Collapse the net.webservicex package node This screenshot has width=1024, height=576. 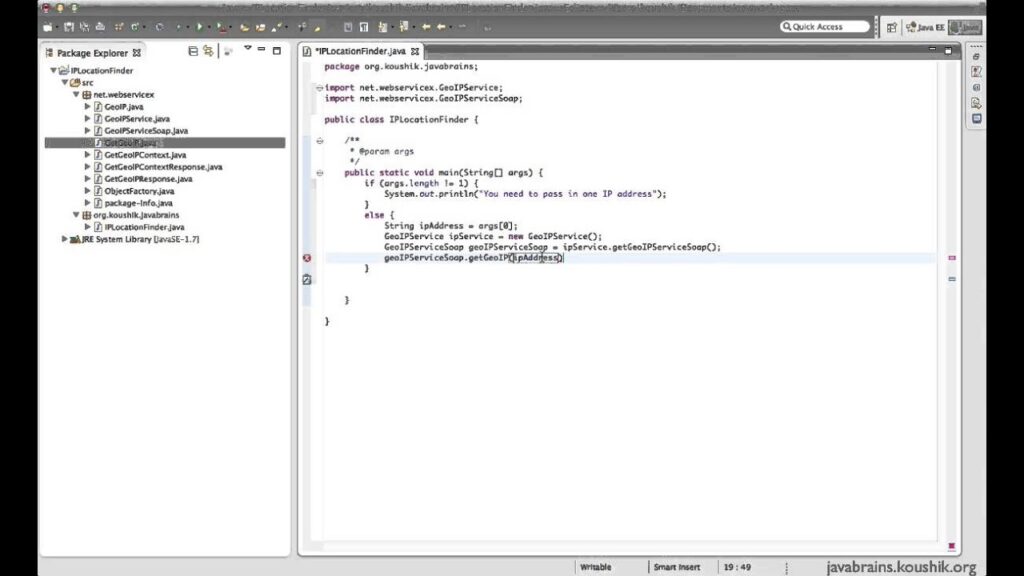click(x=78, y=94)
